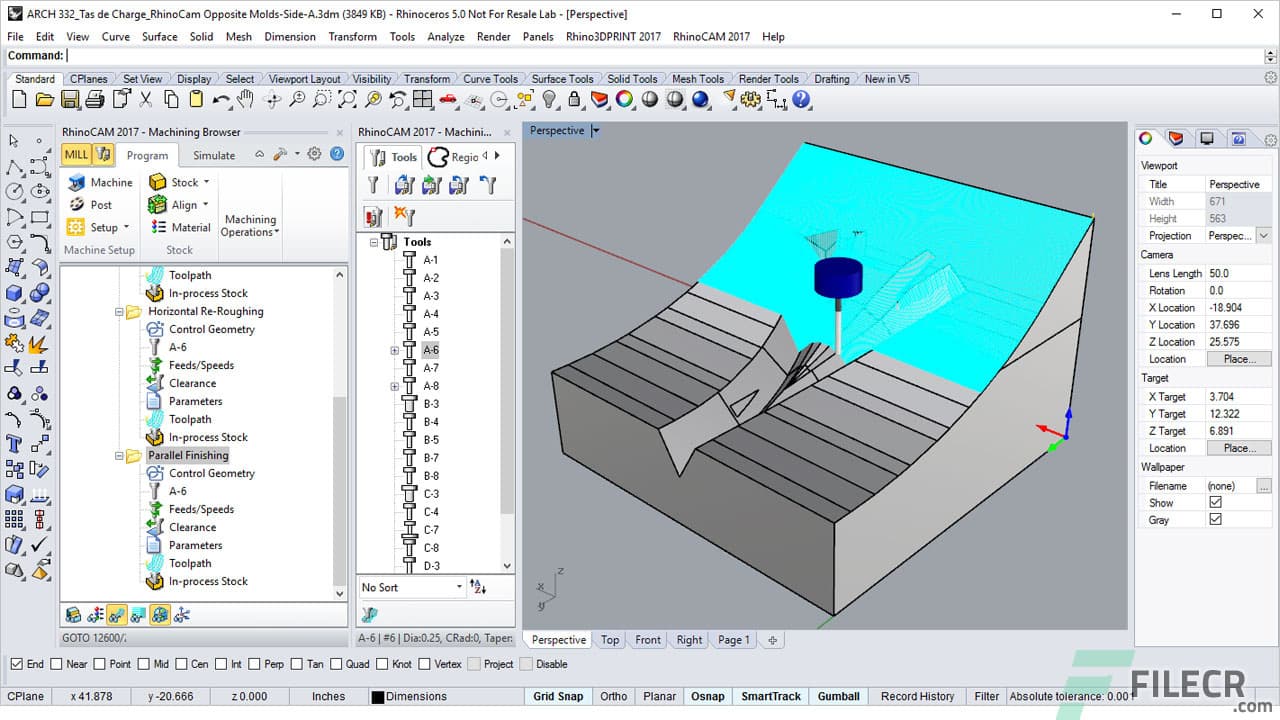Viewport: 1280px width, 720px height.
Task: Select the MILL module button
Action: click(74, 155)
